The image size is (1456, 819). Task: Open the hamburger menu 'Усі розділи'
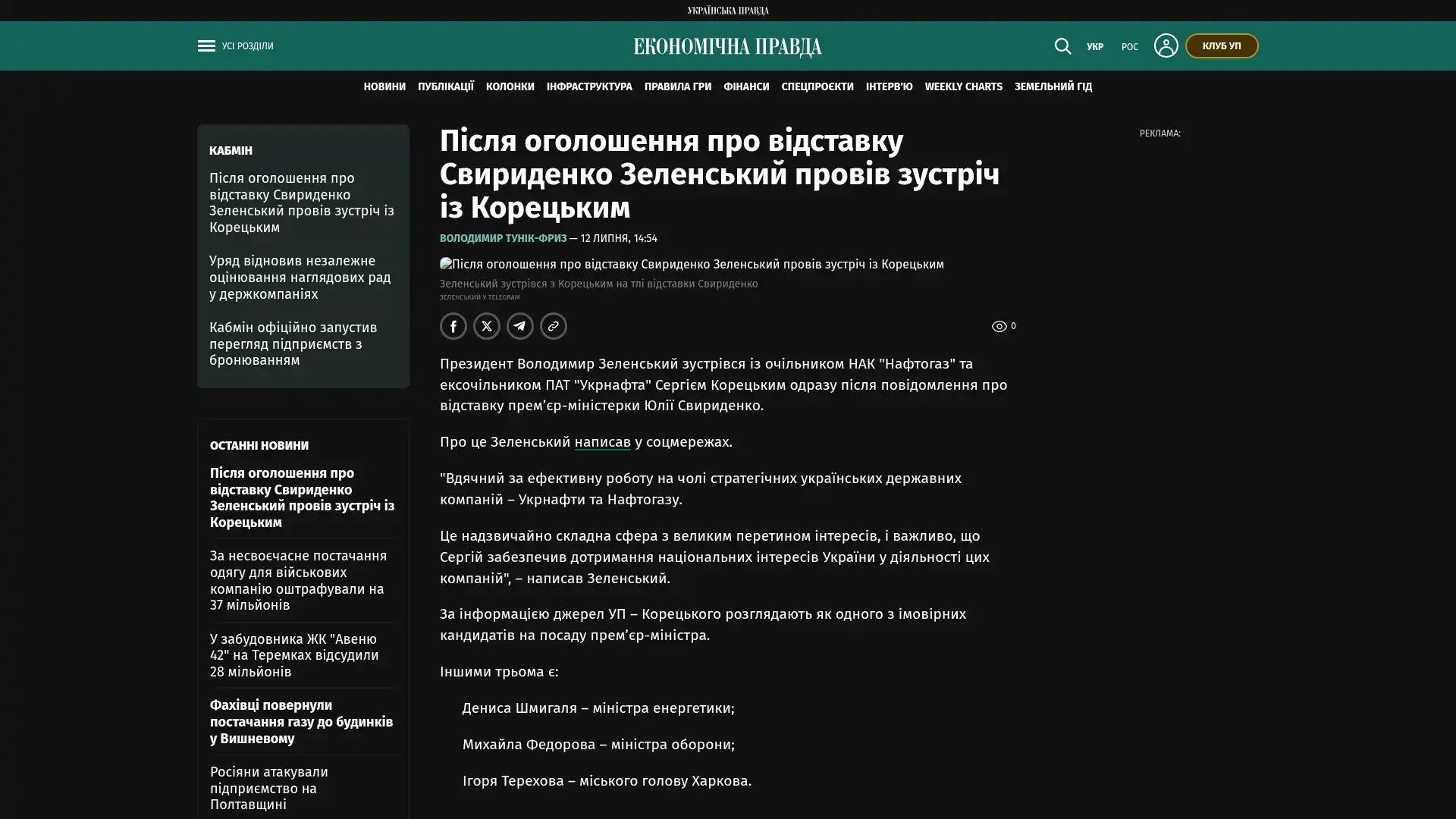[x=235, y=46]
